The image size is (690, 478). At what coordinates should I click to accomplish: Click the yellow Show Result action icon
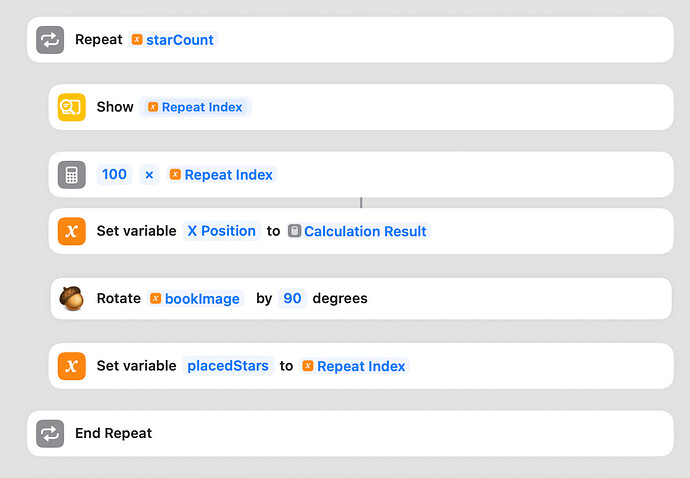click(x=72, y=107)
